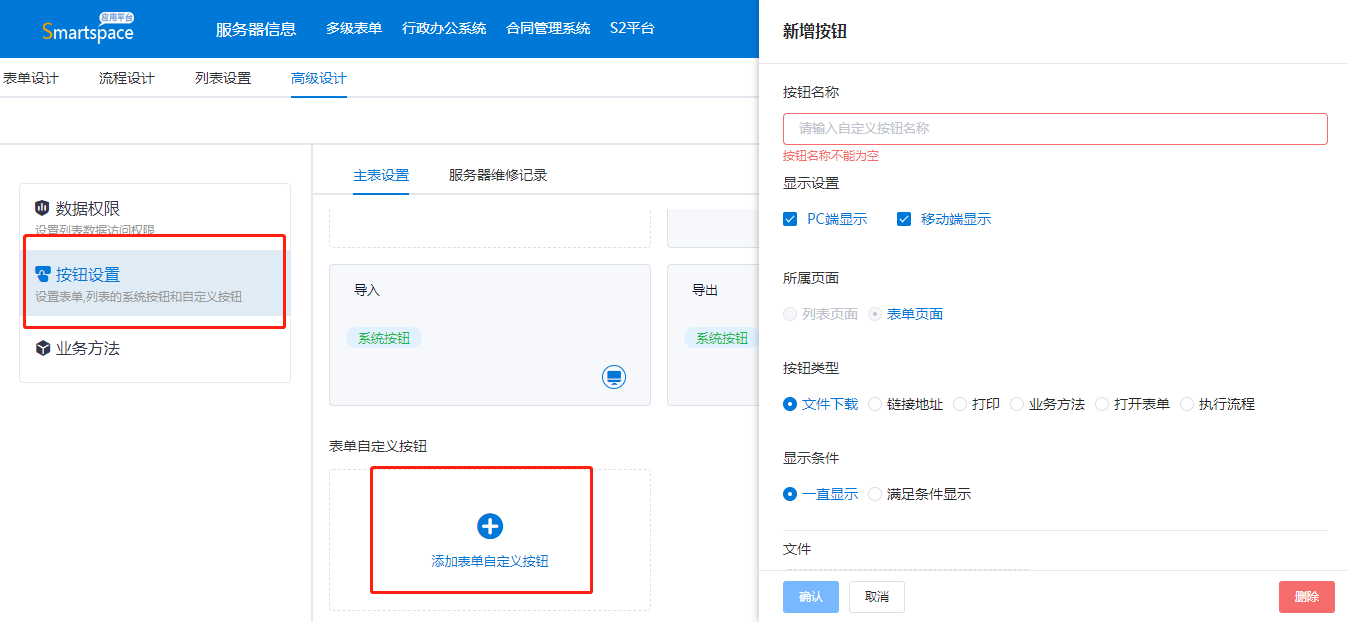Open 多级表单 in top navigation
Image resolution: width=1347 pixels, height=622 pixels.
click(354, 28)
